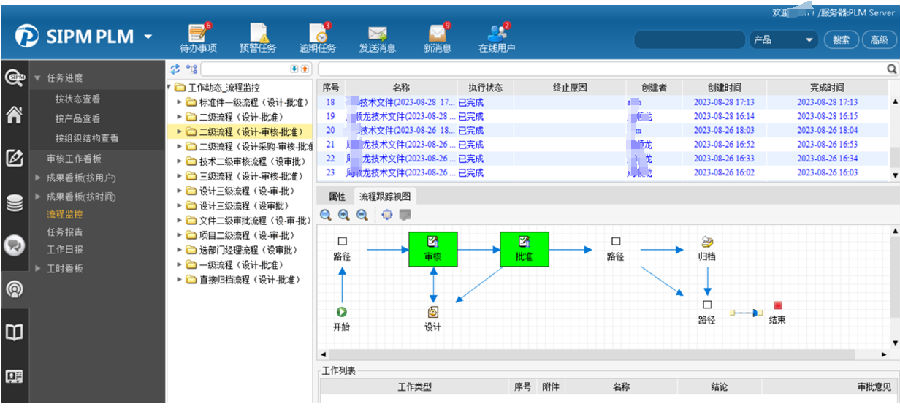The width and height of the screenshot is (900, 408).
Task: Sort by the 创建时间 column header
Action: (x=724, y=88)
